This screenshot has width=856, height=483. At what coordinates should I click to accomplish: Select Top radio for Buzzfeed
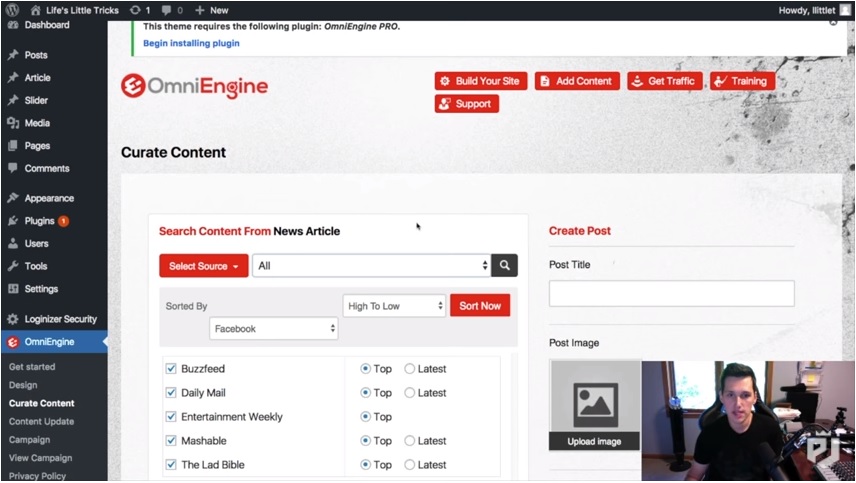click(365, 369)
